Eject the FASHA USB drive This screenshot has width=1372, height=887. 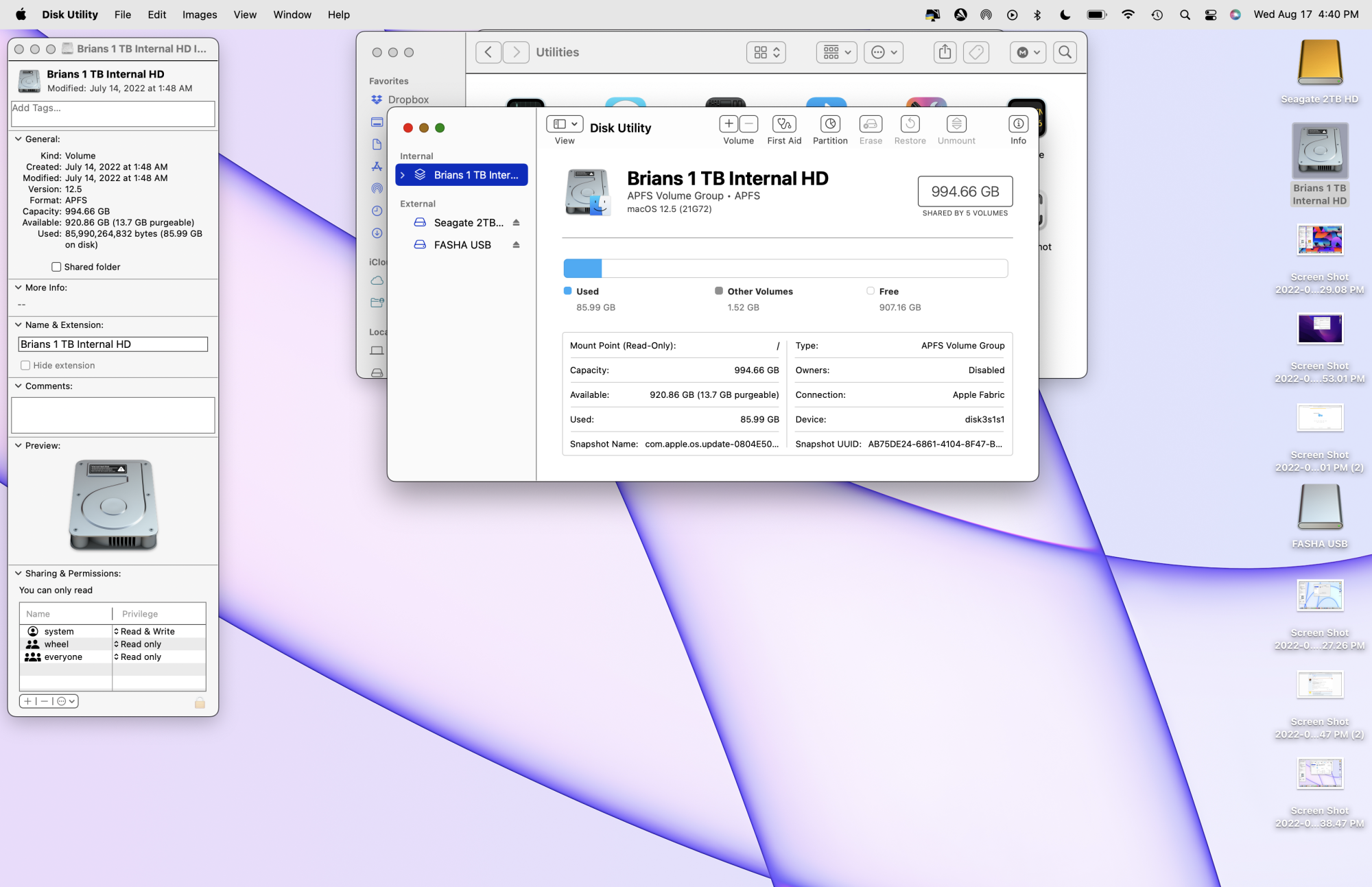[516, 245]
